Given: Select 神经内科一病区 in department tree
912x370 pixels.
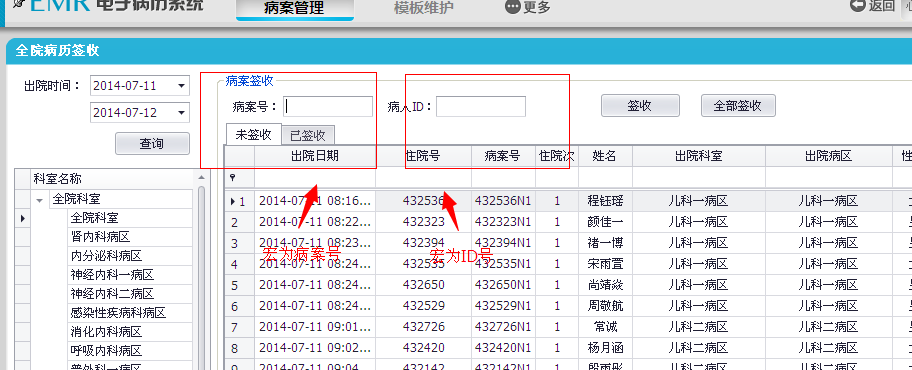Looking at the screenshot, I should click(112, 275).
